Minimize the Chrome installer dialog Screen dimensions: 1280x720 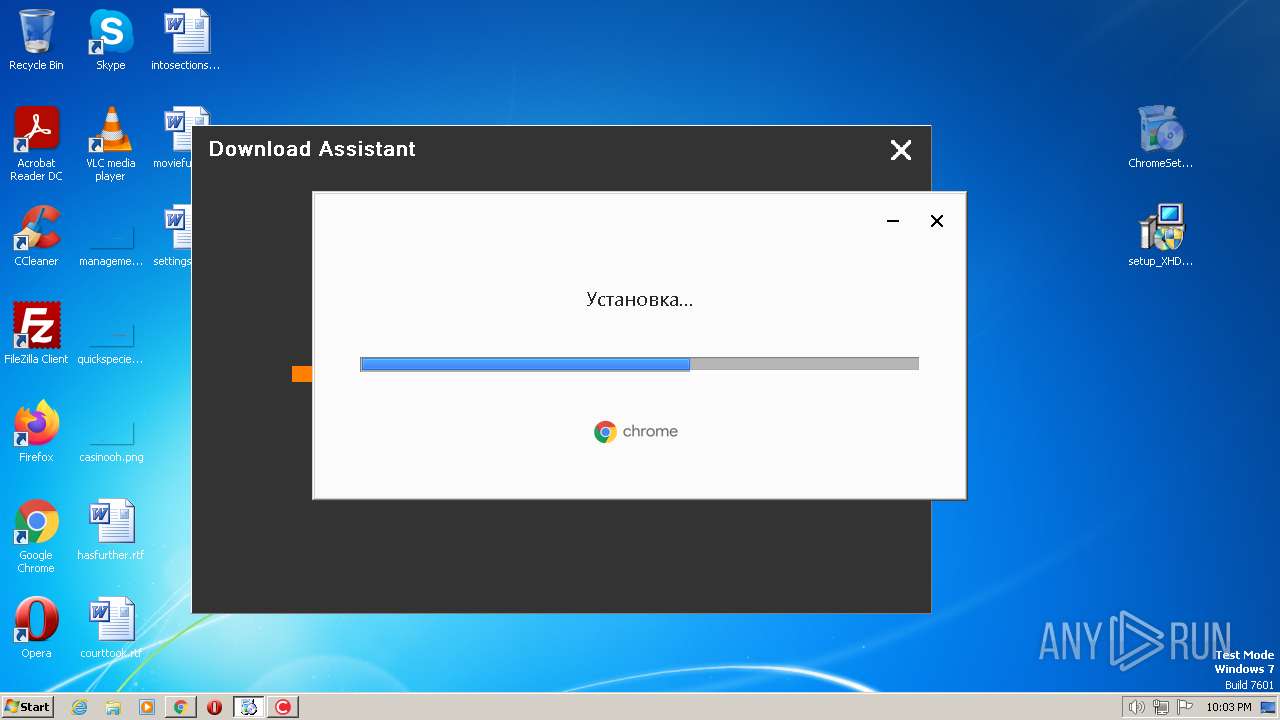click(893, 221)
